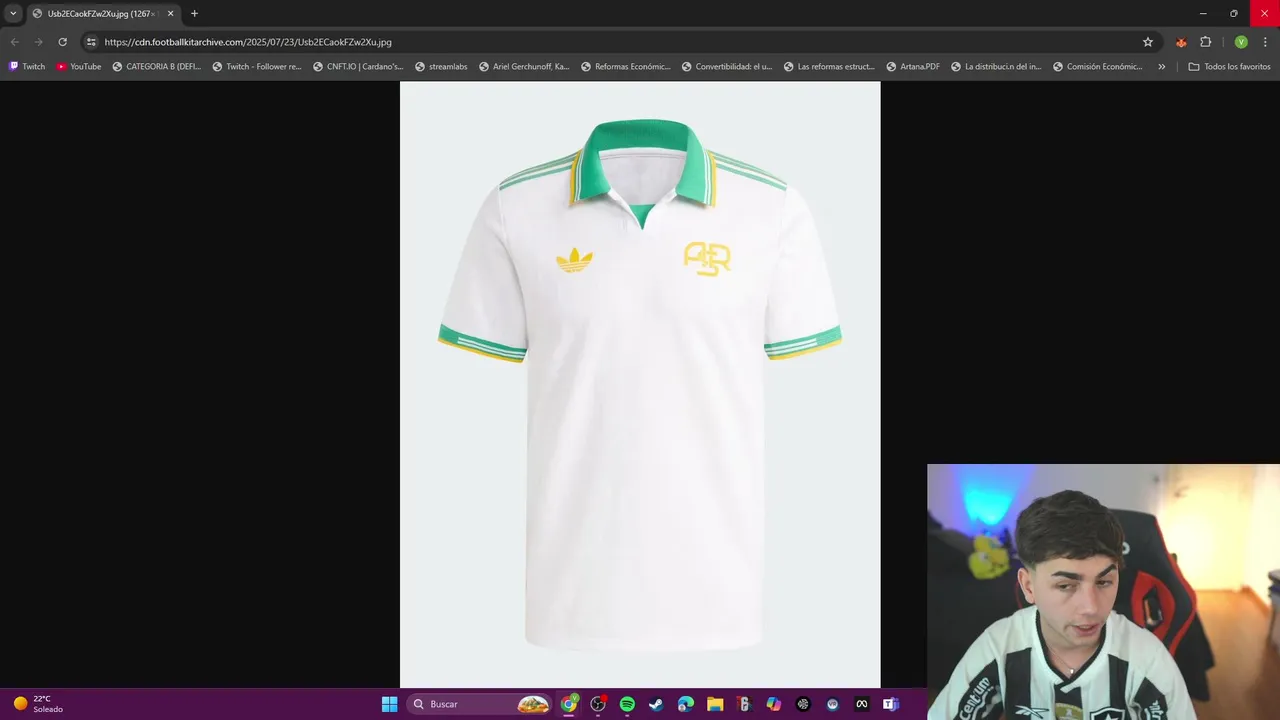Open the tab search dropdown arrow
Screen dimensions: 1280x720
(13, 14)
